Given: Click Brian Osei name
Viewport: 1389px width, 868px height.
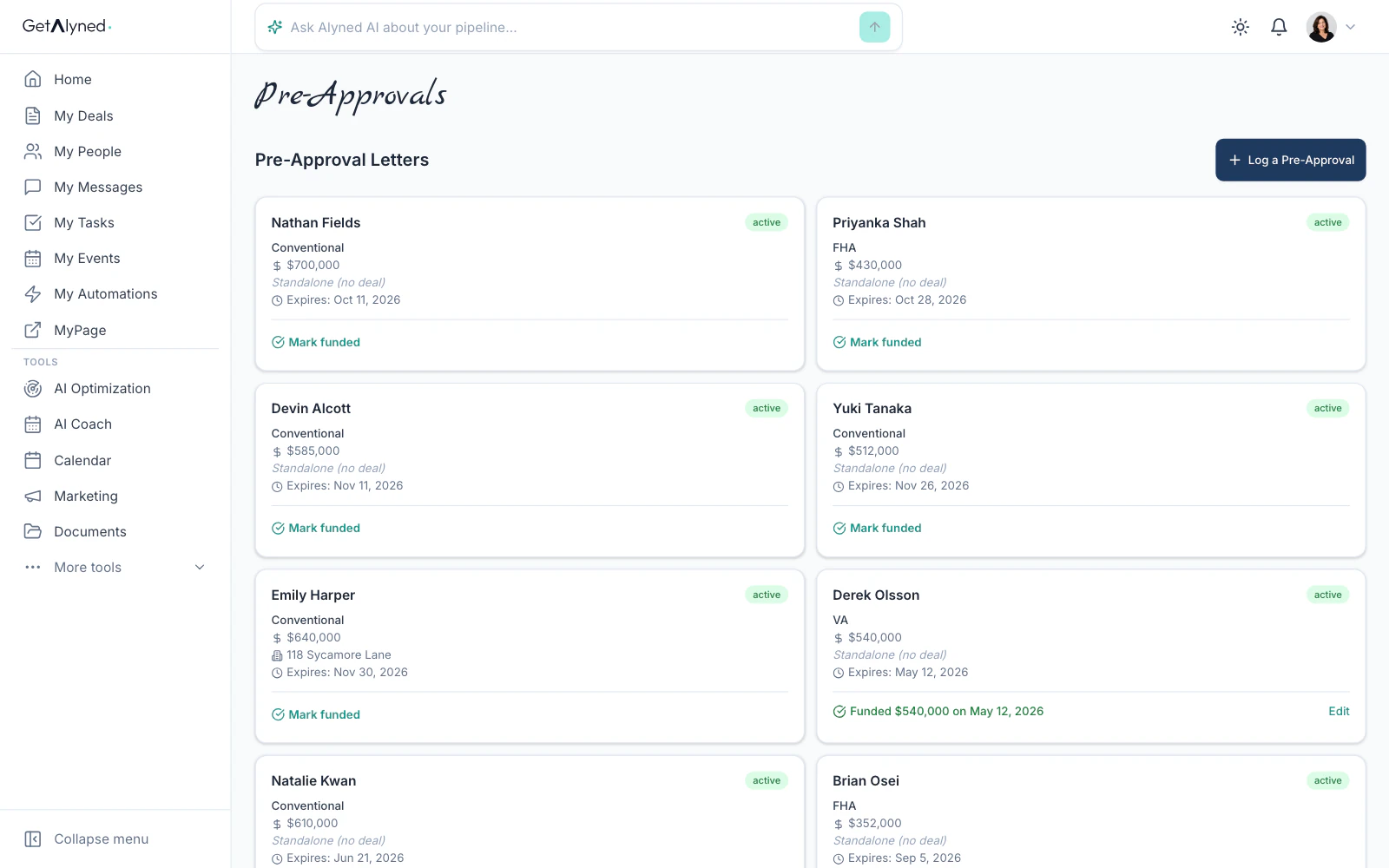Looking at the screenshot, I should 866,780.
